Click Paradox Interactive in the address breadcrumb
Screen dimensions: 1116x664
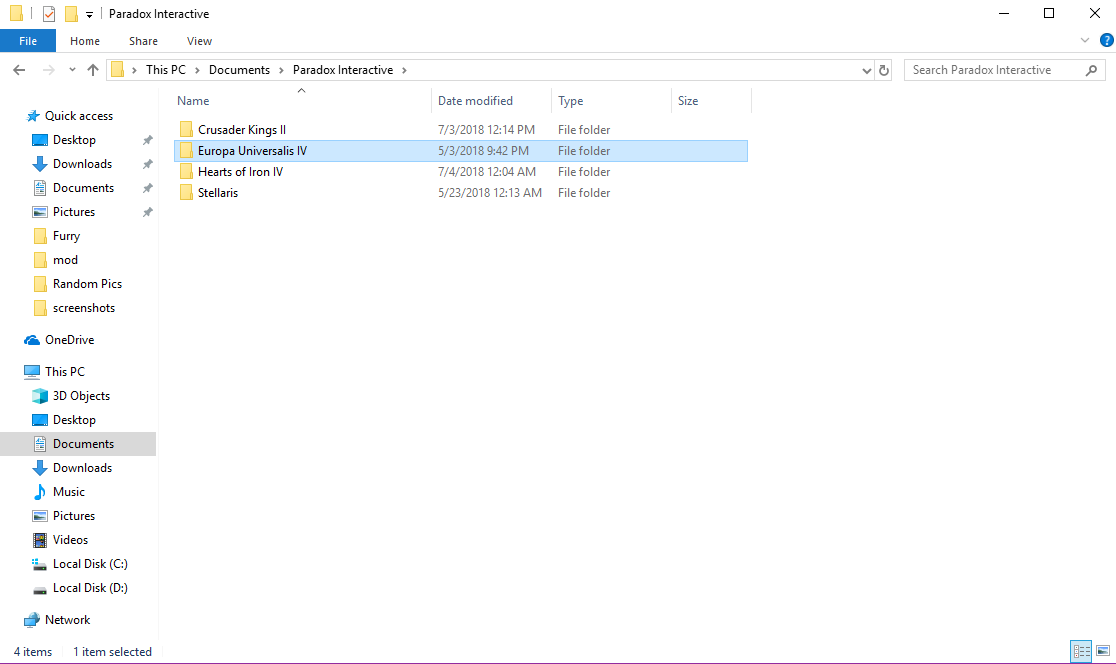tap(343, 70)
